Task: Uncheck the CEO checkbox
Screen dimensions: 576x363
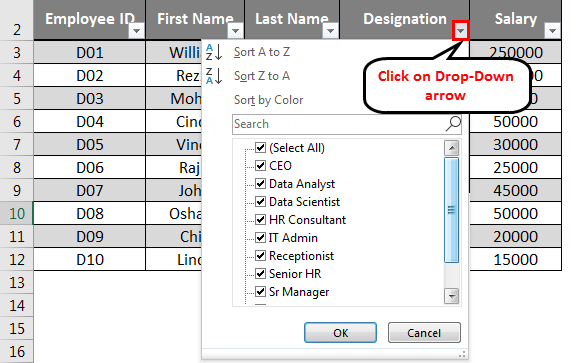Action: (x=260, y=166)
